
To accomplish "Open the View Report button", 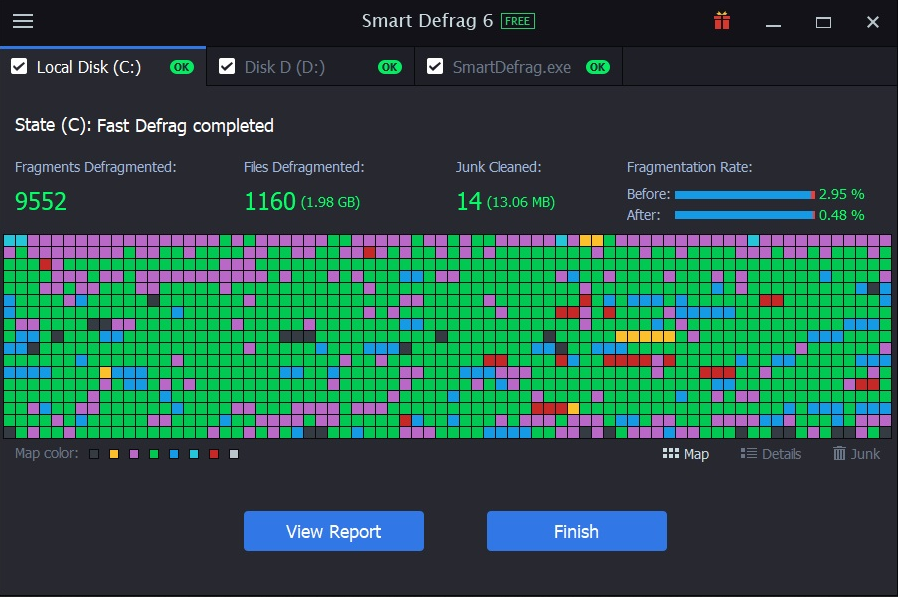I will (334, 531).
